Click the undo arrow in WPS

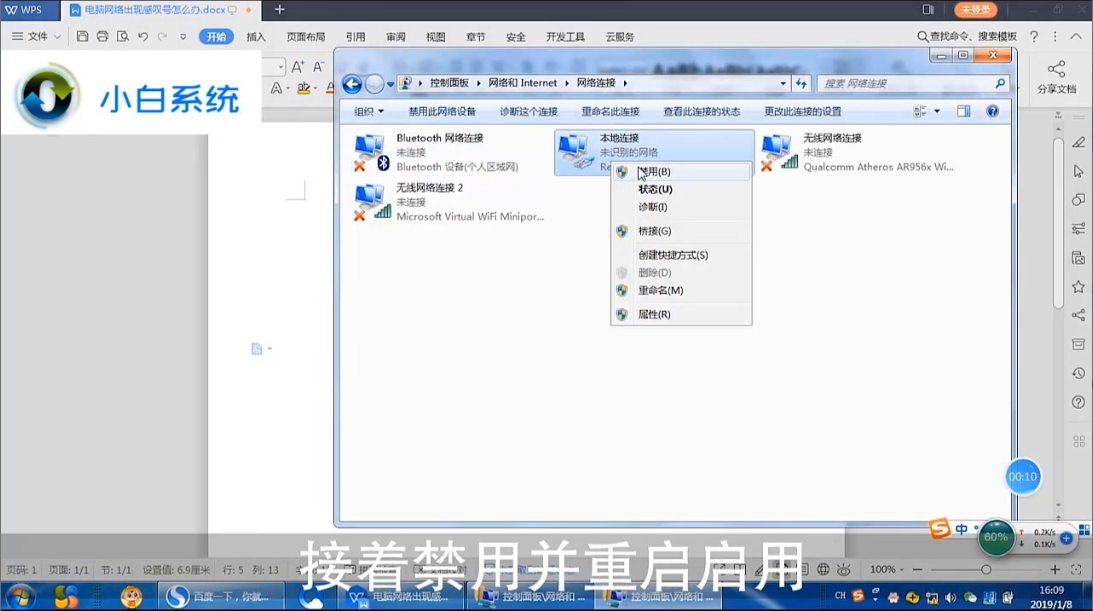(x=143, y=36)
